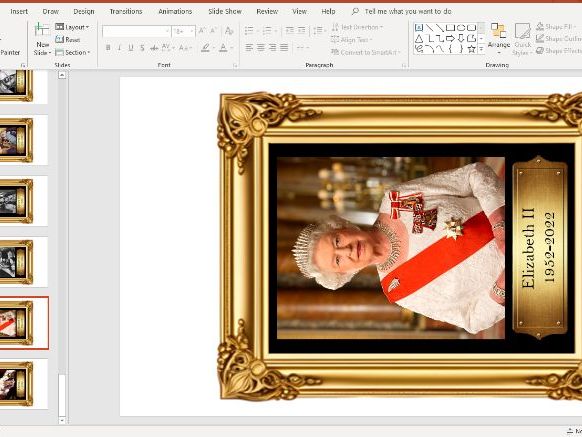Expand the shapes gallery More arrow
This screenshot has width=582, height=437.
click(x=481, y=49)
